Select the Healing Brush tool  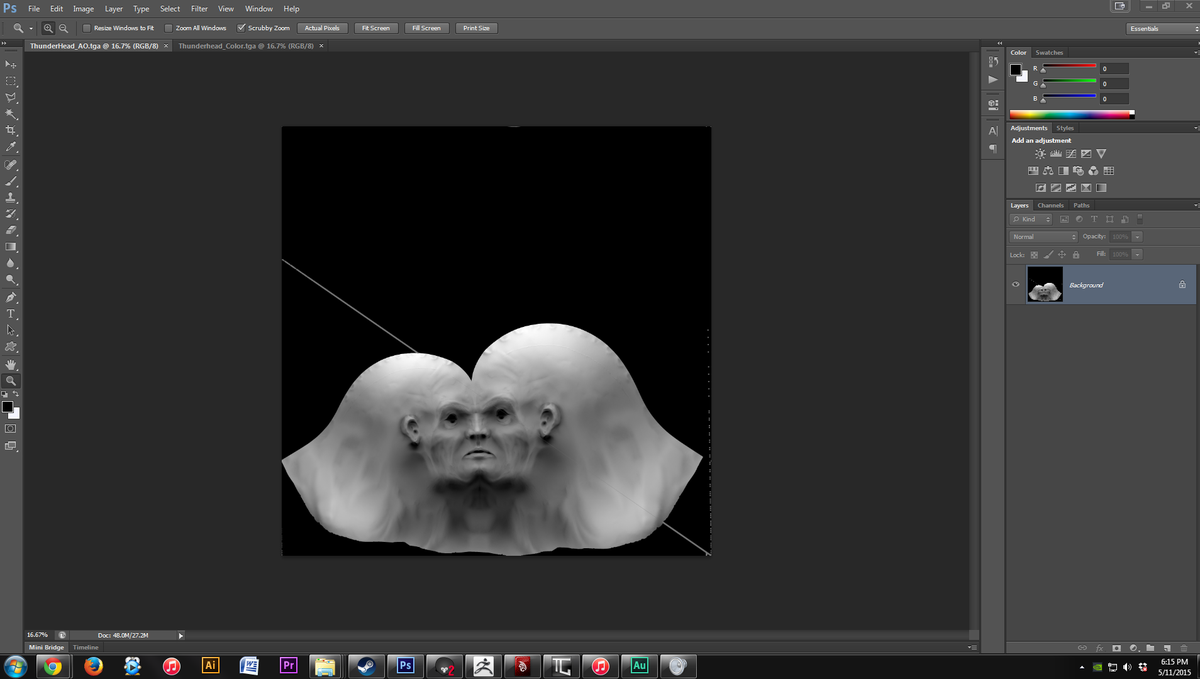click(11, 165)
